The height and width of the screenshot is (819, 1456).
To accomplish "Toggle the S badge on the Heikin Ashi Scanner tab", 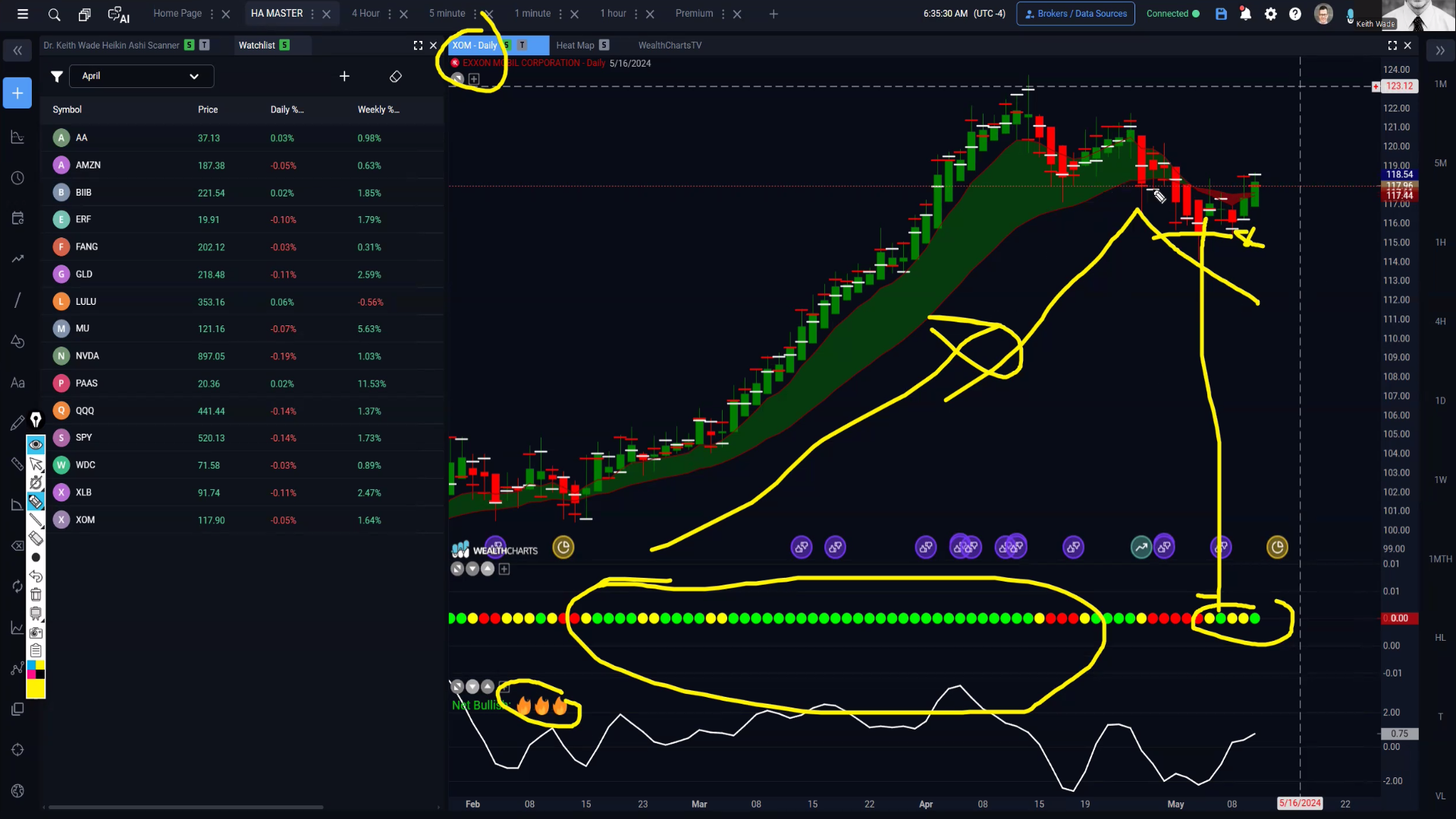I will point(190,45).
